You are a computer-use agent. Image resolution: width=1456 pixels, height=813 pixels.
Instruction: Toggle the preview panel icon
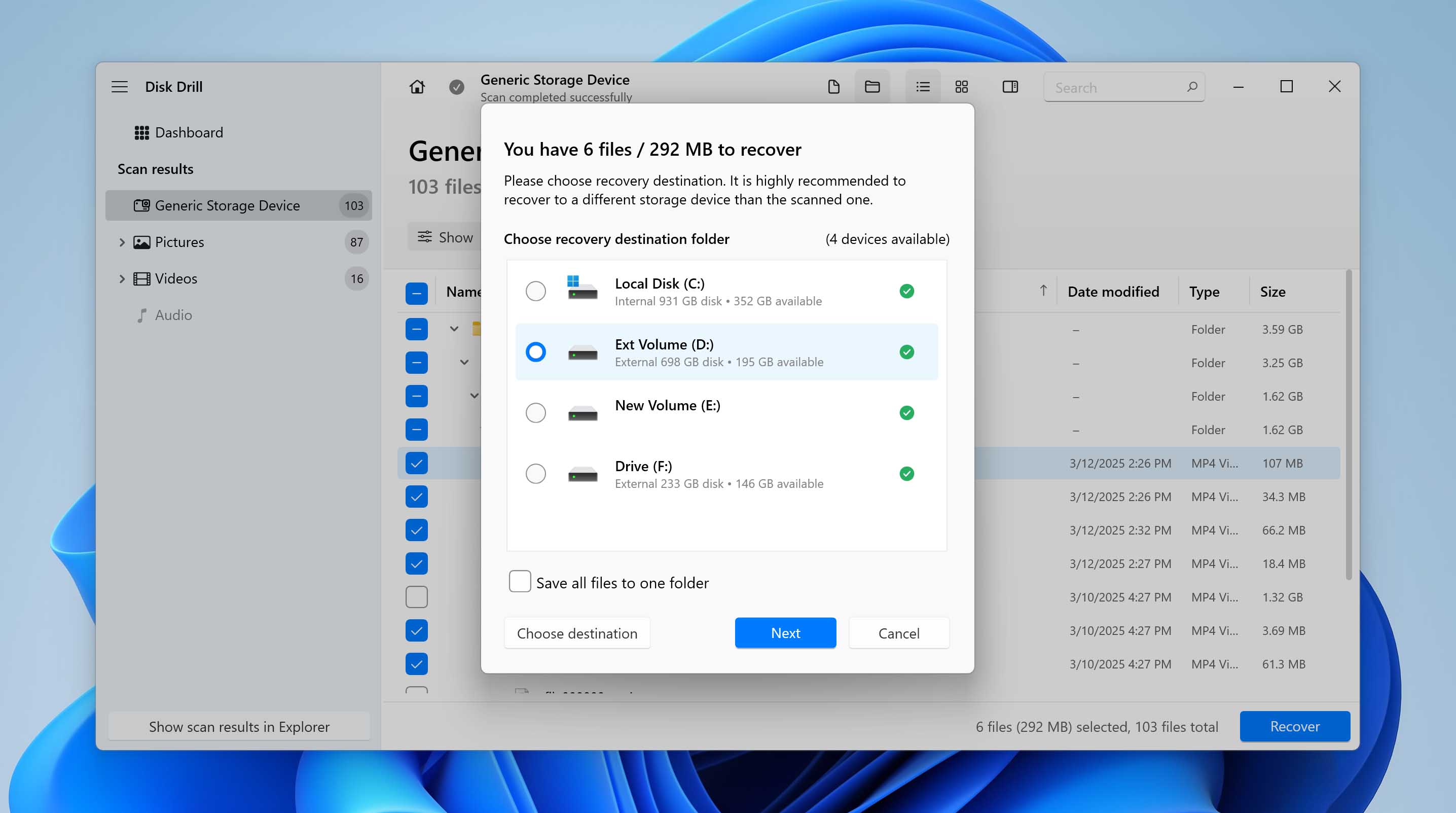(1010, 87)
